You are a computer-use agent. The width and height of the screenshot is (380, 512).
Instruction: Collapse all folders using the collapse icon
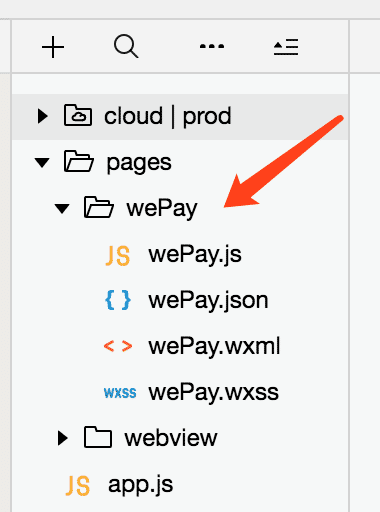pos(286,47)
